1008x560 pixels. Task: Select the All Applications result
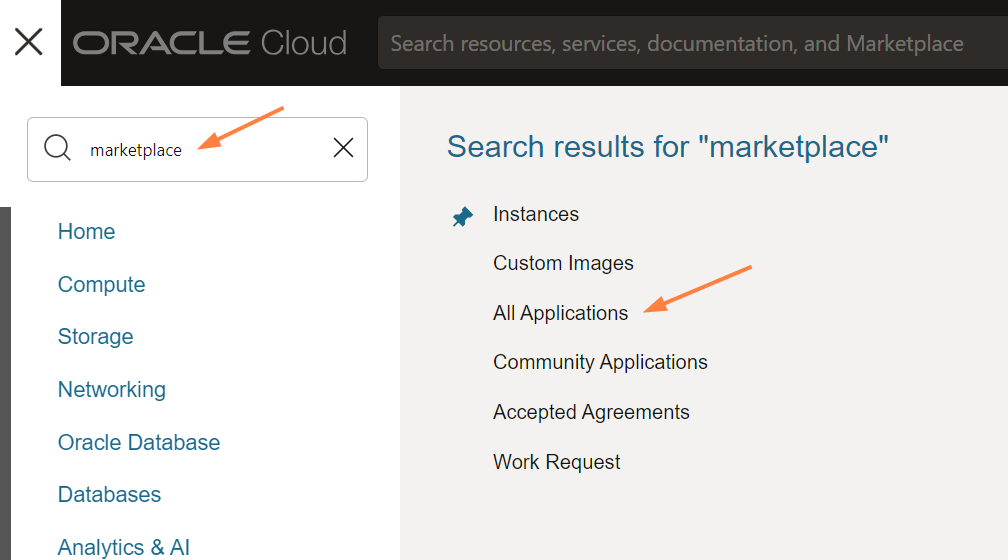560,313
